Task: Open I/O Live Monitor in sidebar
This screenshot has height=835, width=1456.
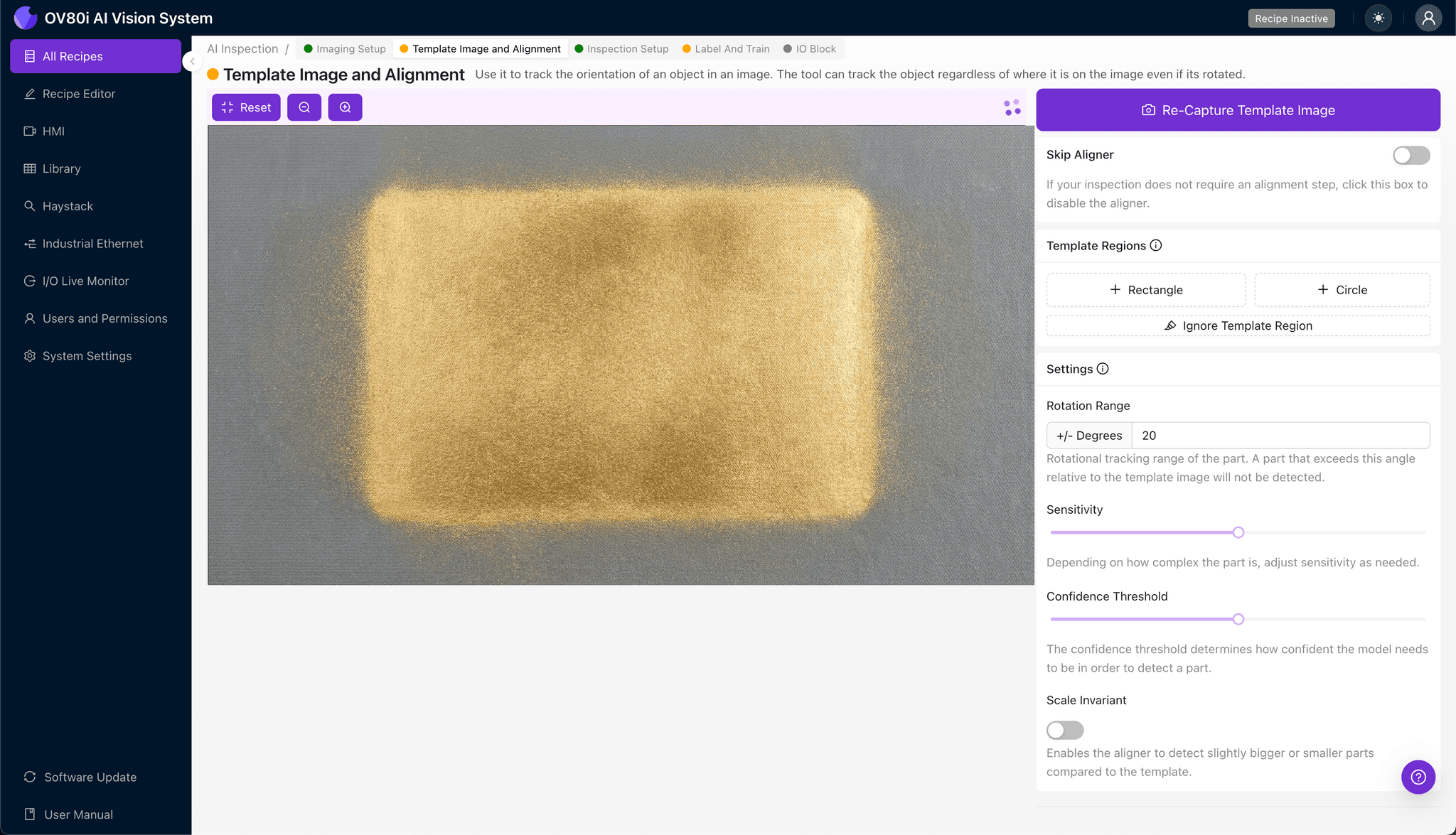Action: 85,281
